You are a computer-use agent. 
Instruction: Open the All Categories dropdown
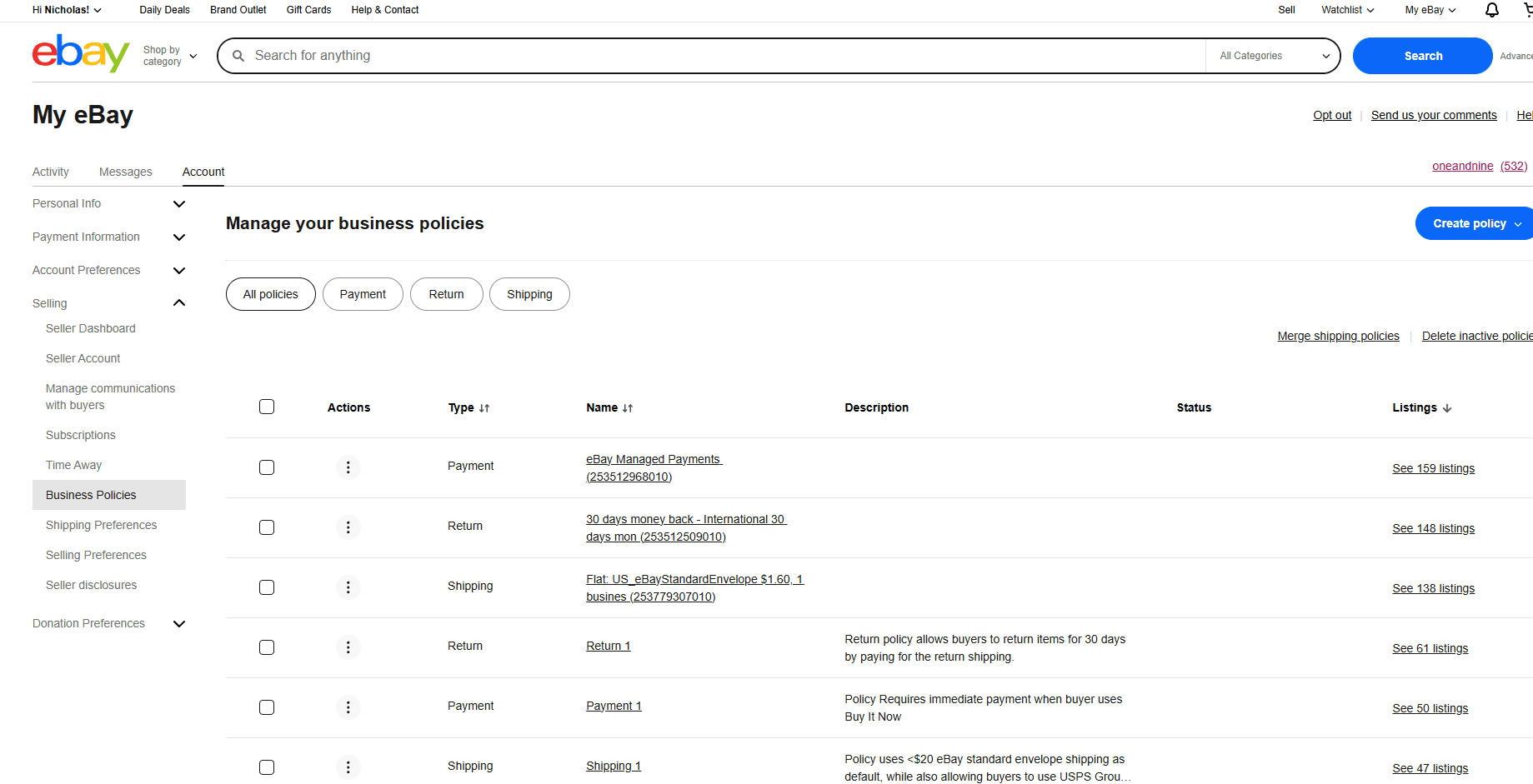click(1271, 55)
